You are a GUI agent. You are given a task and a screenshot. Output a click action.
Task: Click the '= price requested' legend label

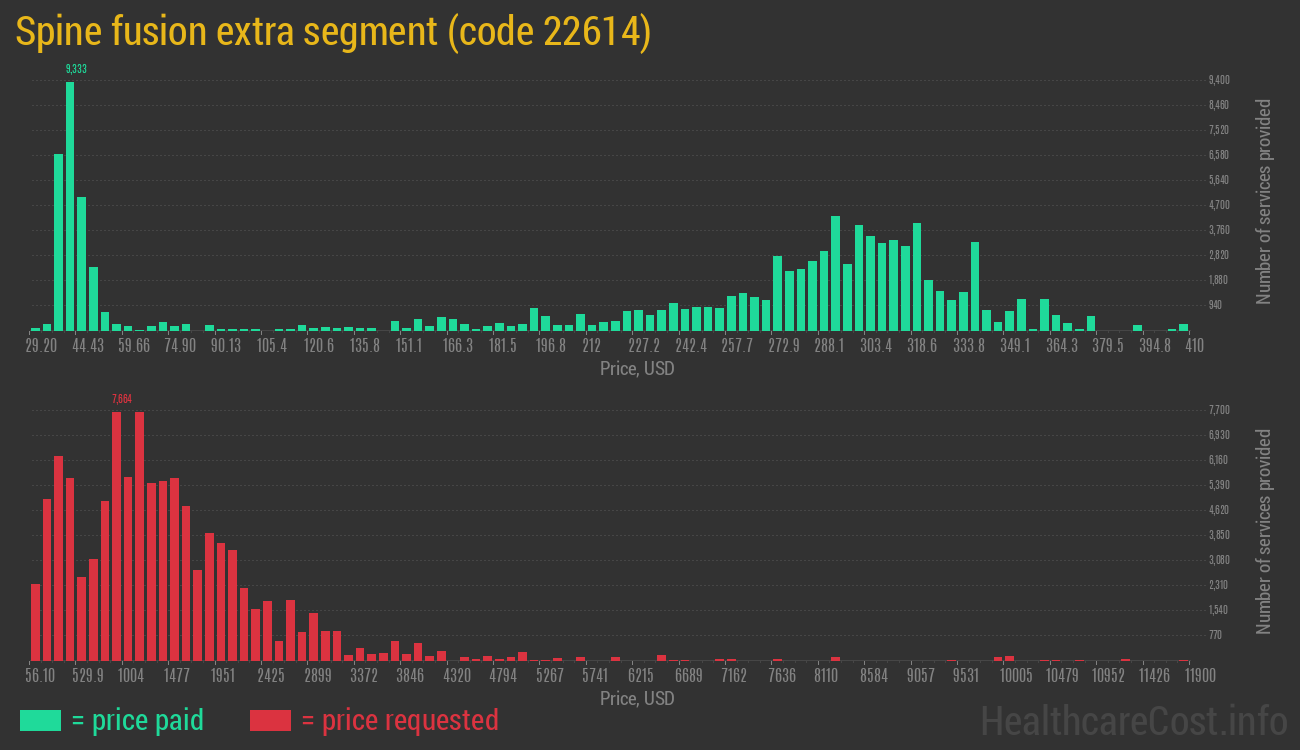(399, 720)
